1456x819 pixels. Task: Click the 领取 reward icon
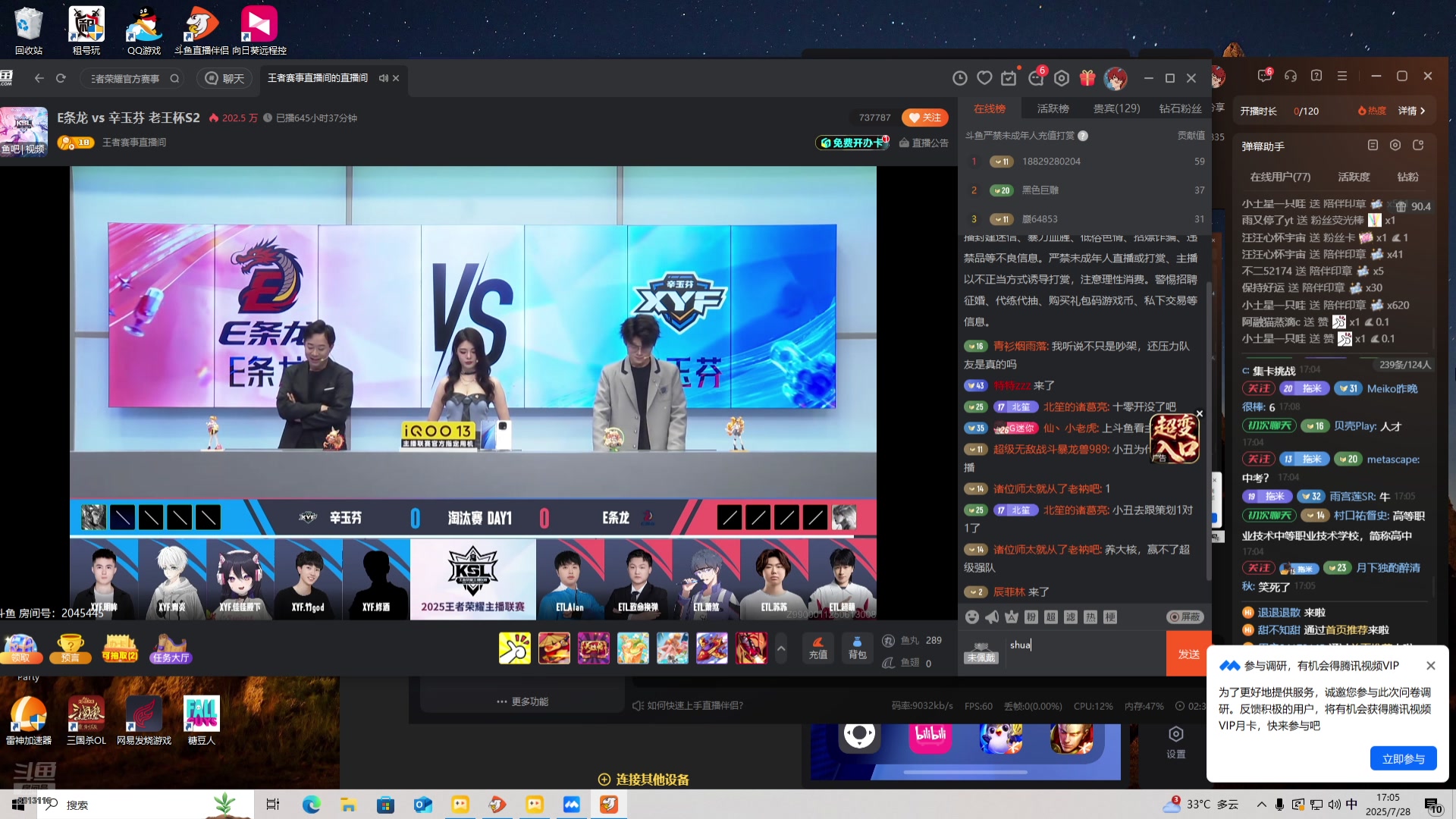(x=20, y=648)
